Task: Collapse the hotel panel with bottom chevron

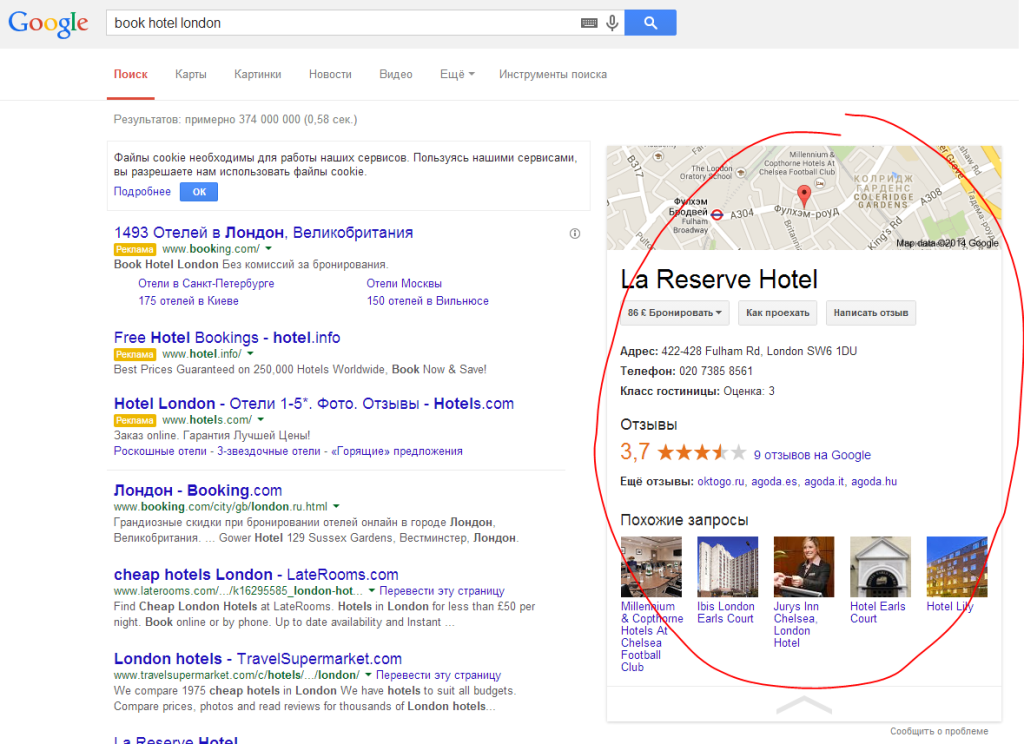Action: coord(804,704)
